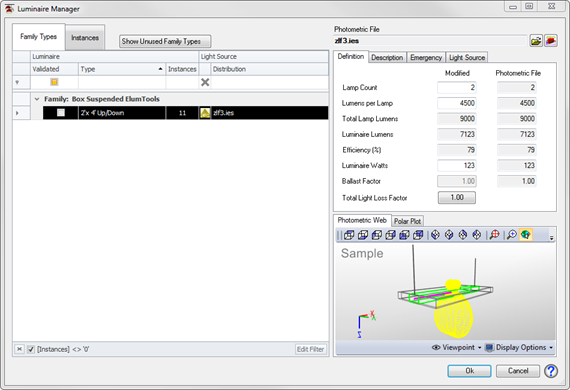Switch to the Instances tab

point(85,38)
